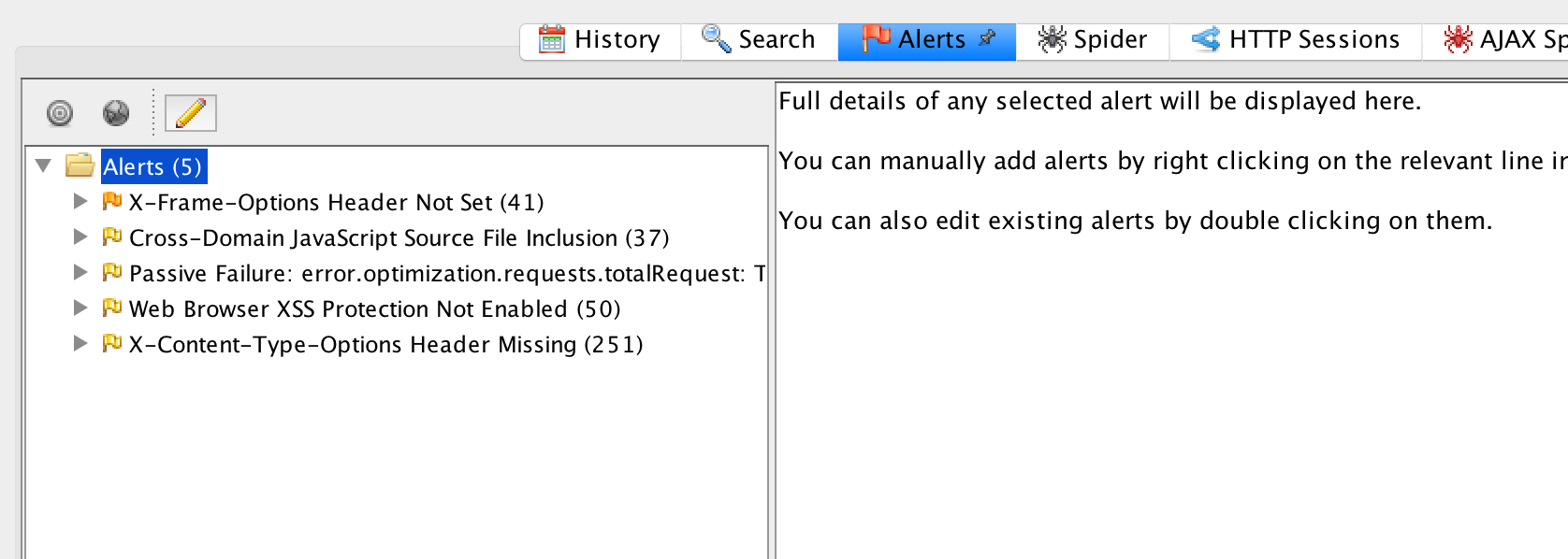Click the flag icon beside Web Browser XSS alert
The height and width of the screenshot is (559, 1568).
(112, 308)
